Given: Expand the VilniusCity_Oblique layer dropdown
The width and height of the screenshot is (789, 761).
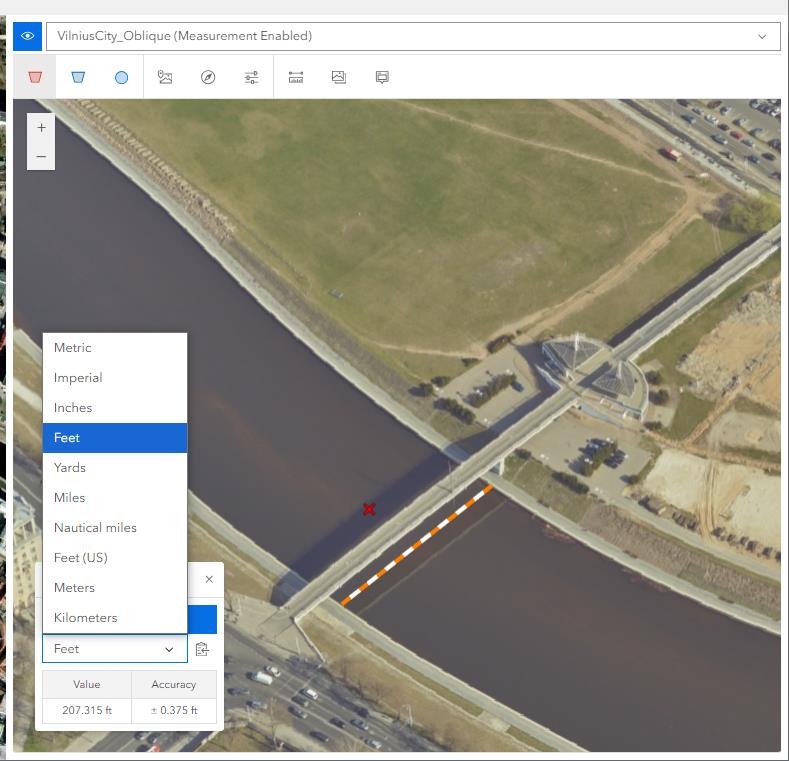Looking at the screenshot, I should [762, 36].
